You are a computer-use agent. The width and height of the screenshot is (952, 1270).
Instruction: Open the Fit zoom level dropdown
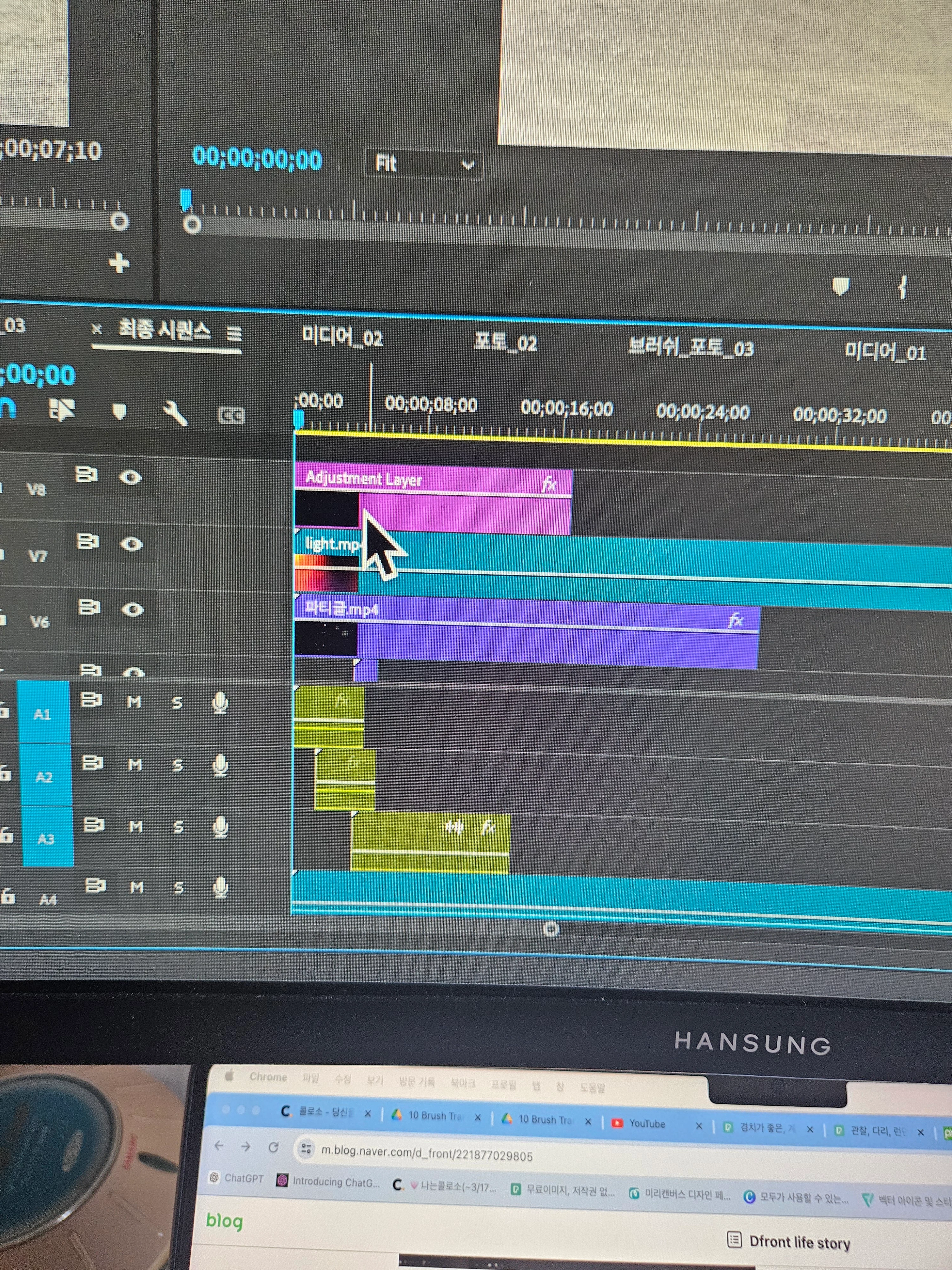point(424,164)
